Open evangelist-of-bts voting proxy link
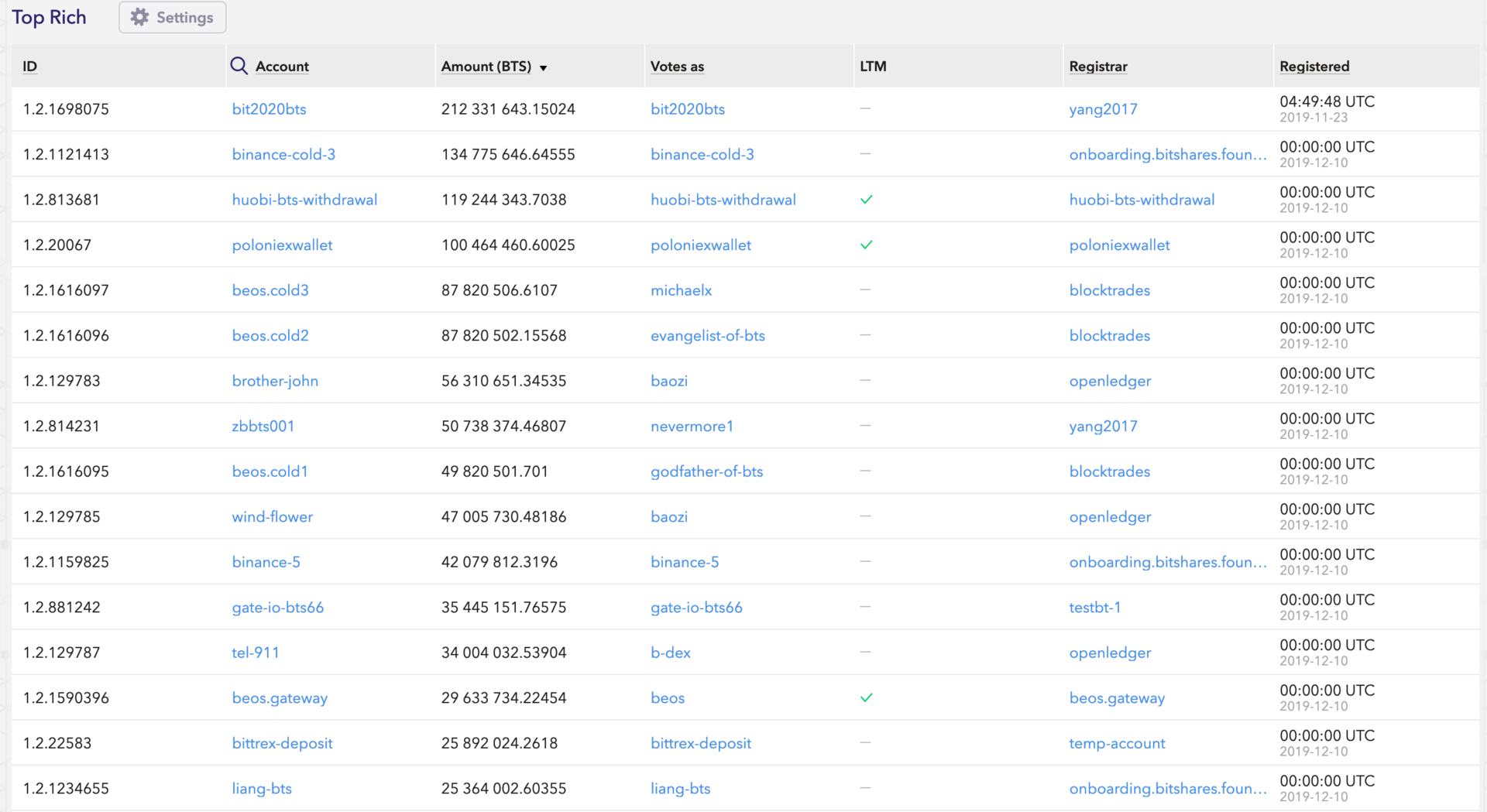The image size is (1487, 812). pyautogui.click(x=707, y=336)
